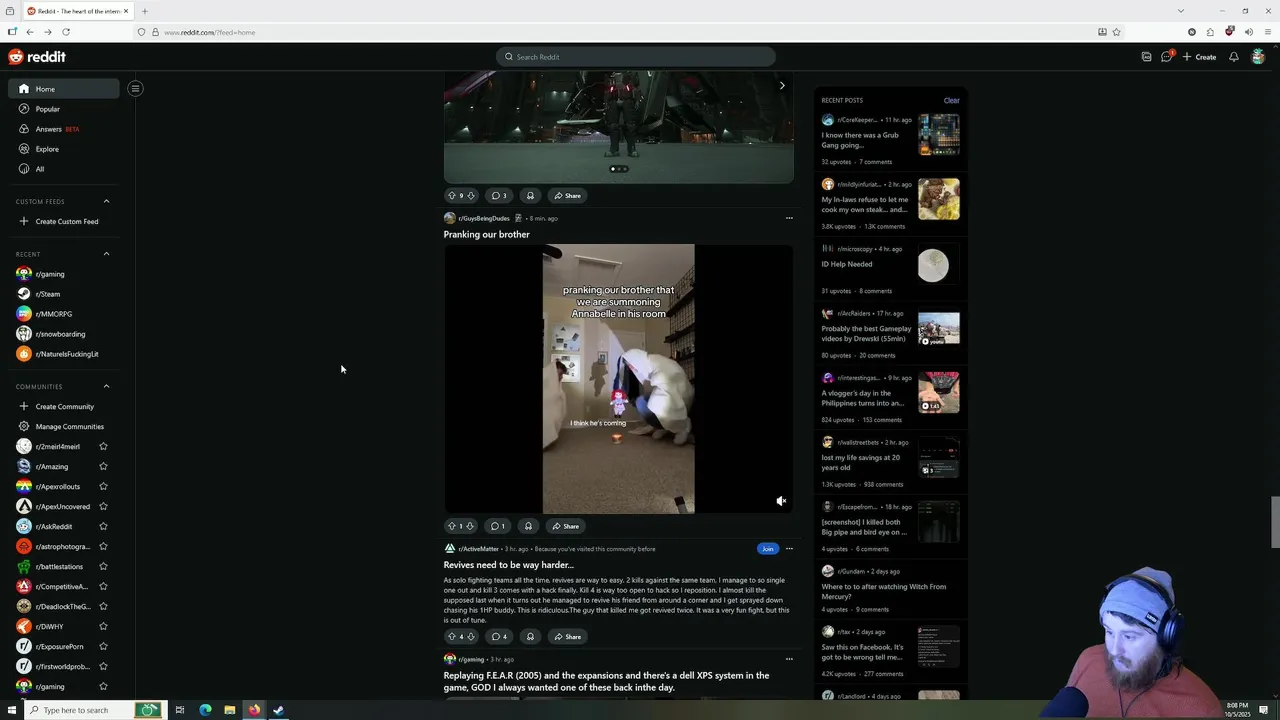Click the page vertical scrollbar thumb

pyautogui.click(x=1275, y=522)
